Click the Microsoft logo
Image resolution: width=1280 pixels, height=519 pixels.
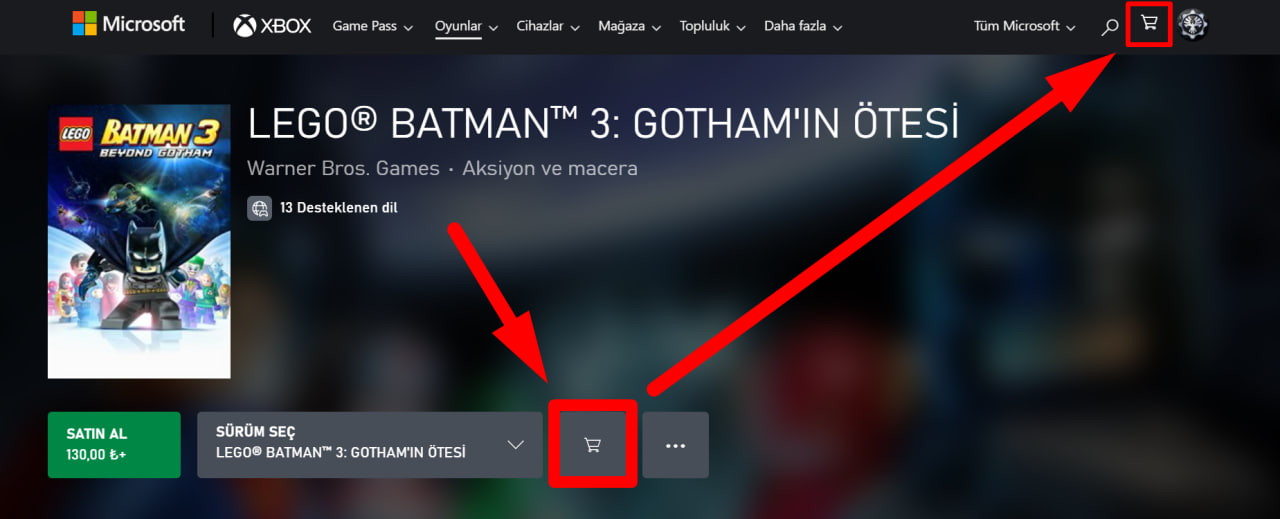tap(129, 24)
